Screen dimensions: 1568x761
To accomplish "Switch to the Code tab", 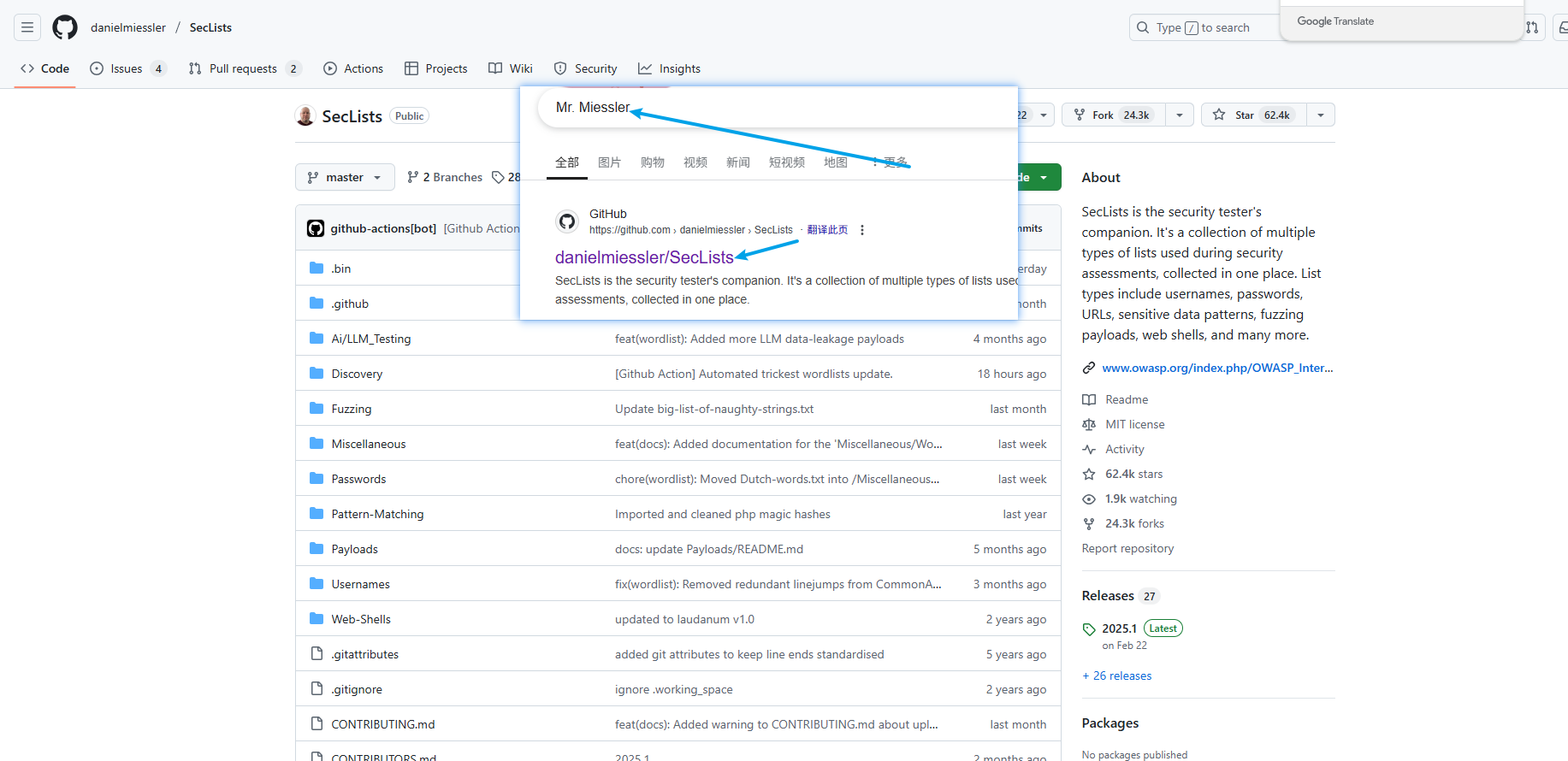I will pyautogui.click(x=45, y=68).
